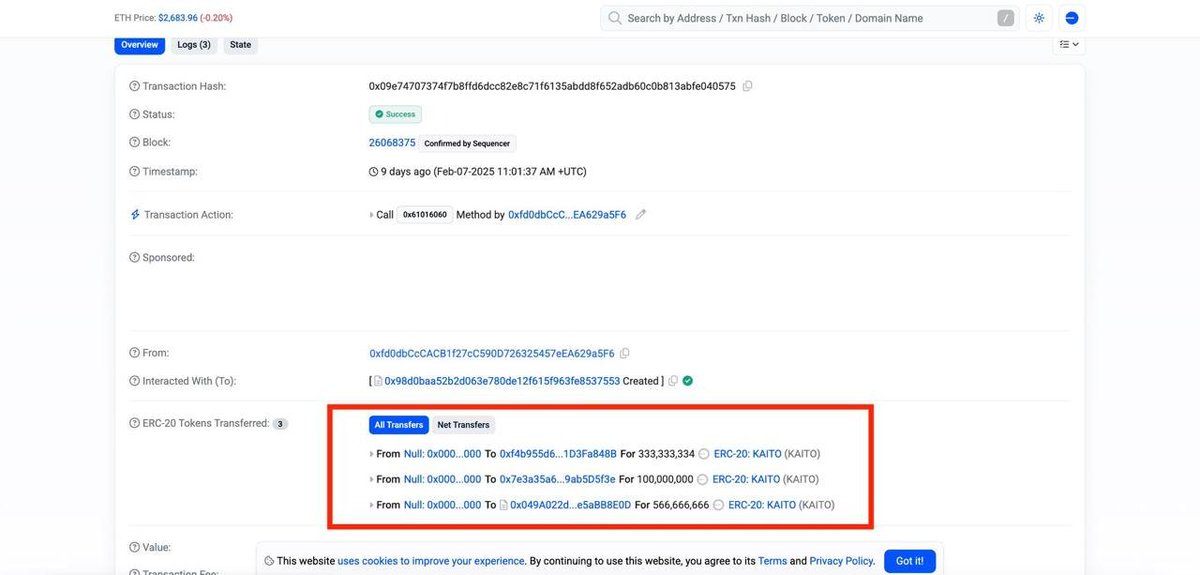
Task: Focus the address/txn hash search field
Action: [808, 18]
